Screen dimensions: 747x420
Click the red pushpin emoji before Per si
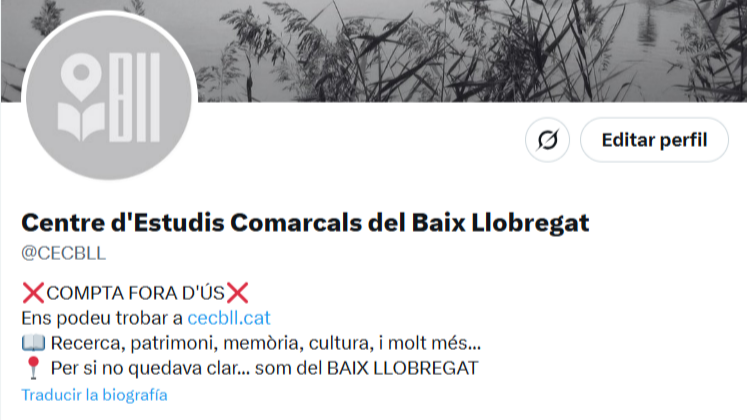[x=33, y=368]
